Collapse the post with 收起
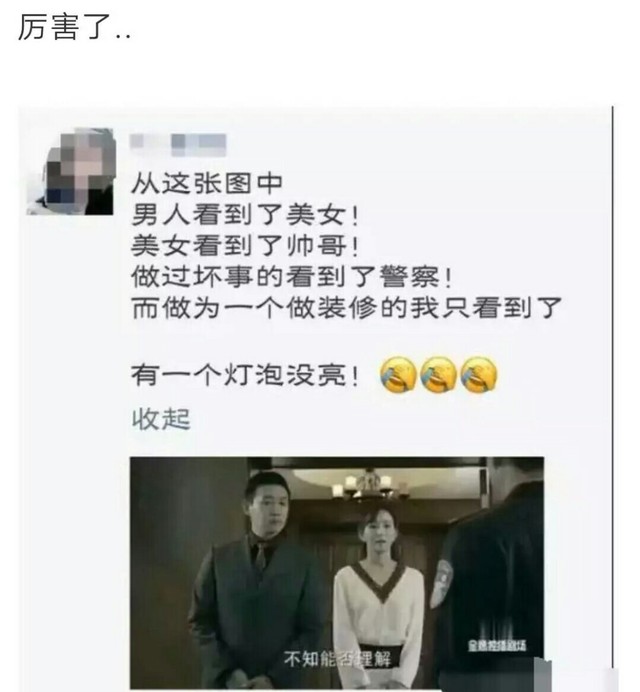Screen dimensions: 640x692 (x=161, y=419)
